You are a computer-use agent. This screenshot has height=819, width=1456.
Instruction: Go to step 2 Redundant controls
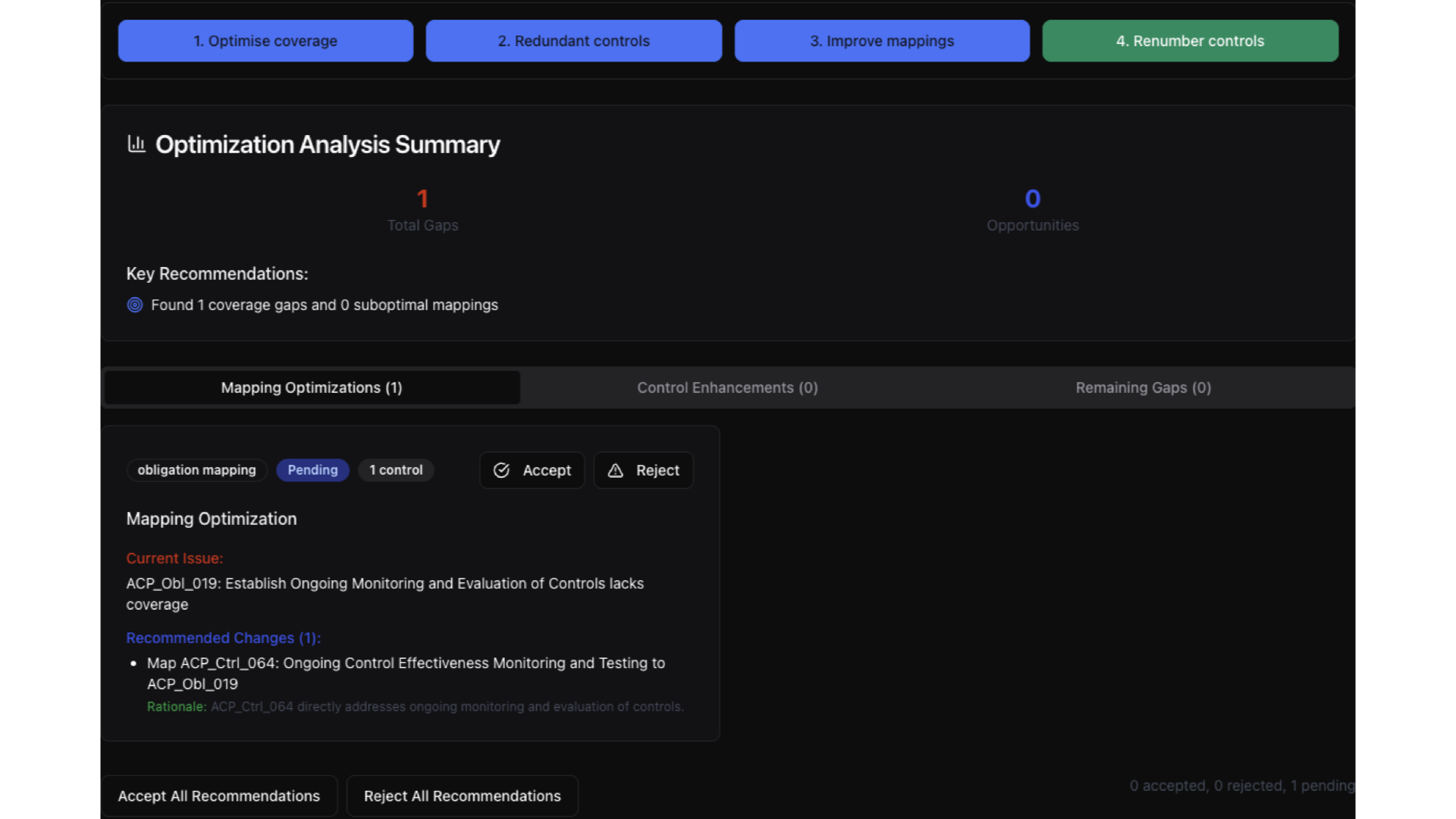tap(573, 41)
